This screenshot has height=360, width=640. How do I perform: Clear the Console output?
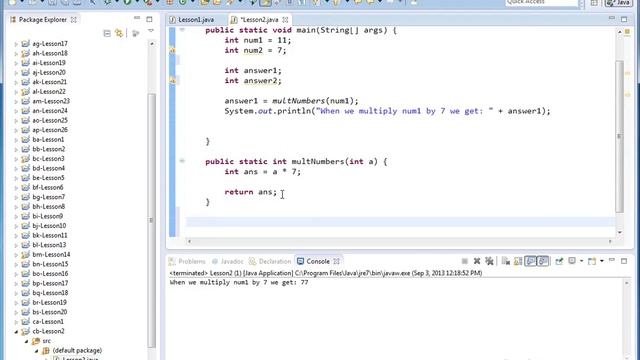pyautogui.click(x=506, y=261)
